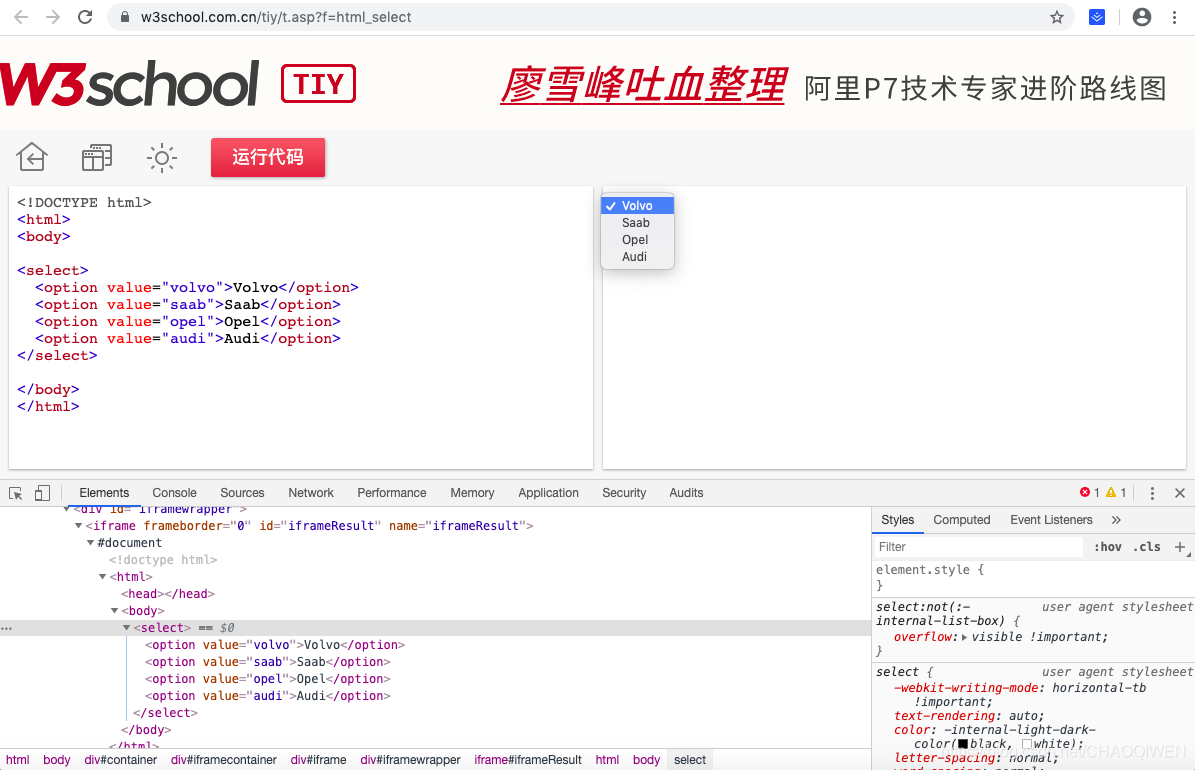
Task: Toggle the light/dark theme sun icon
Action: point(162,158)
